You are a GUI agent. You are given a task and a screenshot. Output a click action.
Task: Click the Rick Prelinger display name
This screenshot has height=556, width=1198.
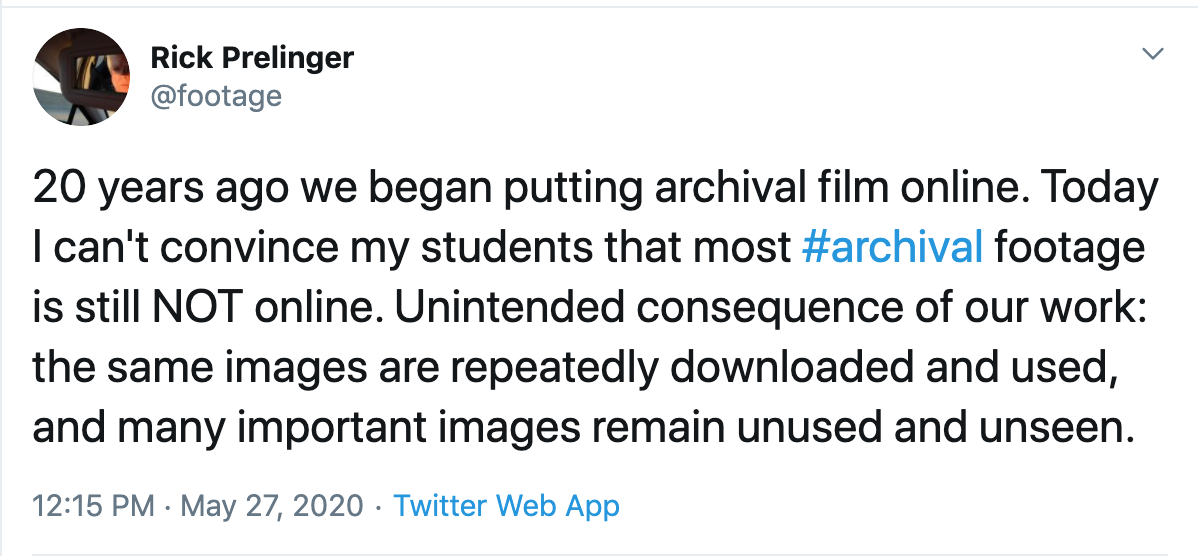[252, 57]
